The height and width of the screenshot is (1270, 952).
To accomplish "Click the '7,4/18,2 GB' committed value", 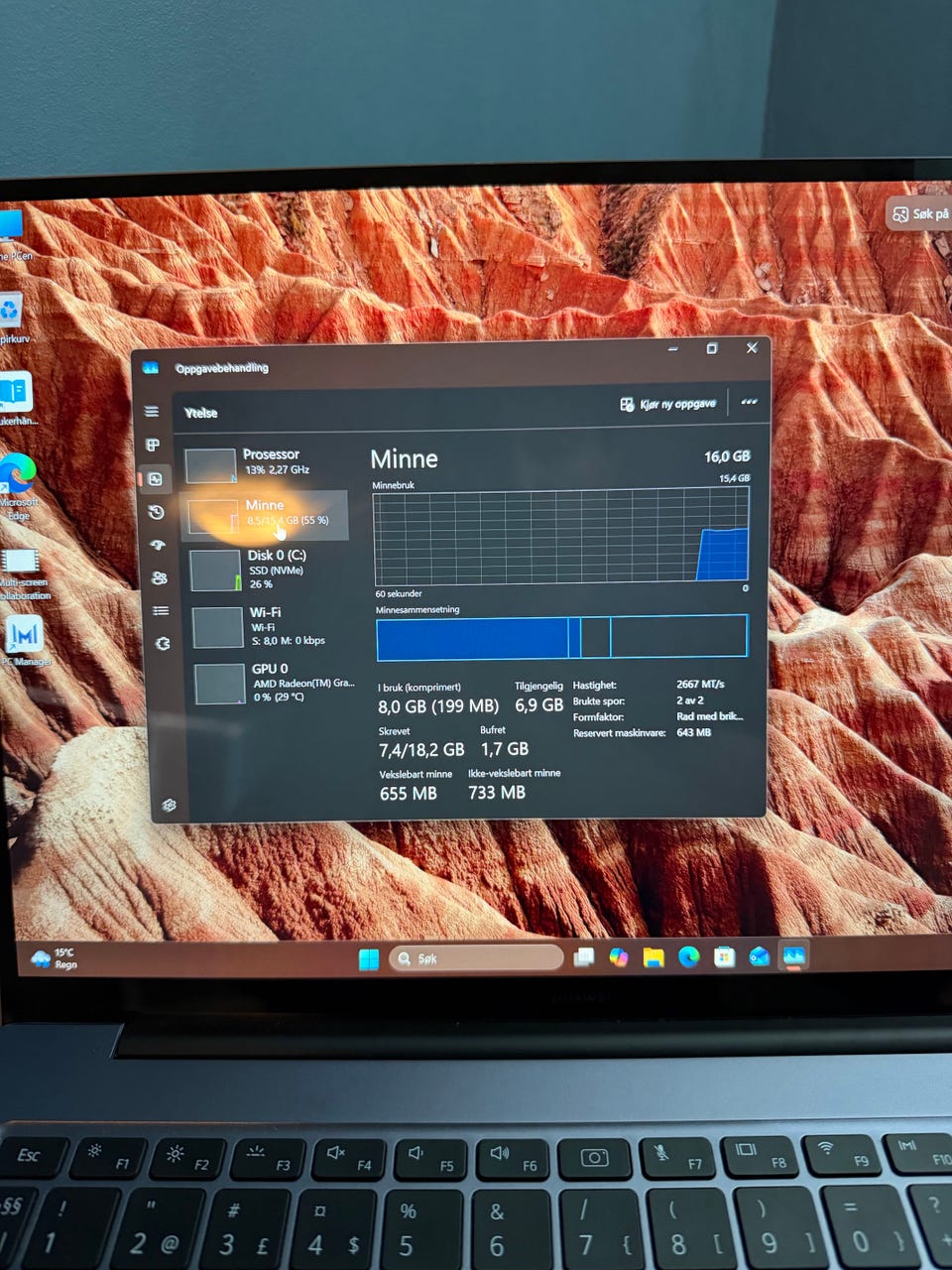I will (x=421, y=750).
